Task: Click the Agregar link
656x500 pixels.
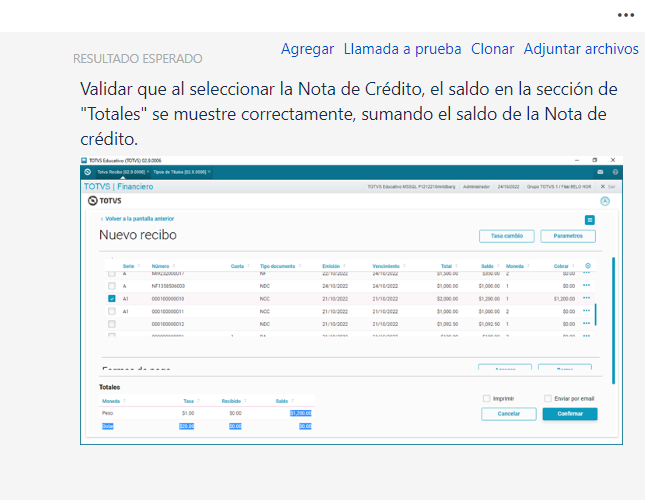Action: (x=308, y=49)
